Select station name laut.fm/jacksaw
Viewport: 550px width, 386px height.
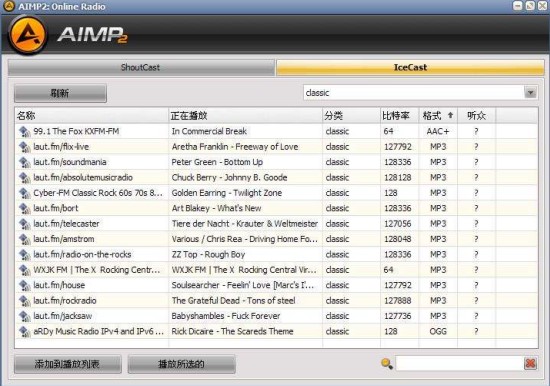click(x=62, y=316)
